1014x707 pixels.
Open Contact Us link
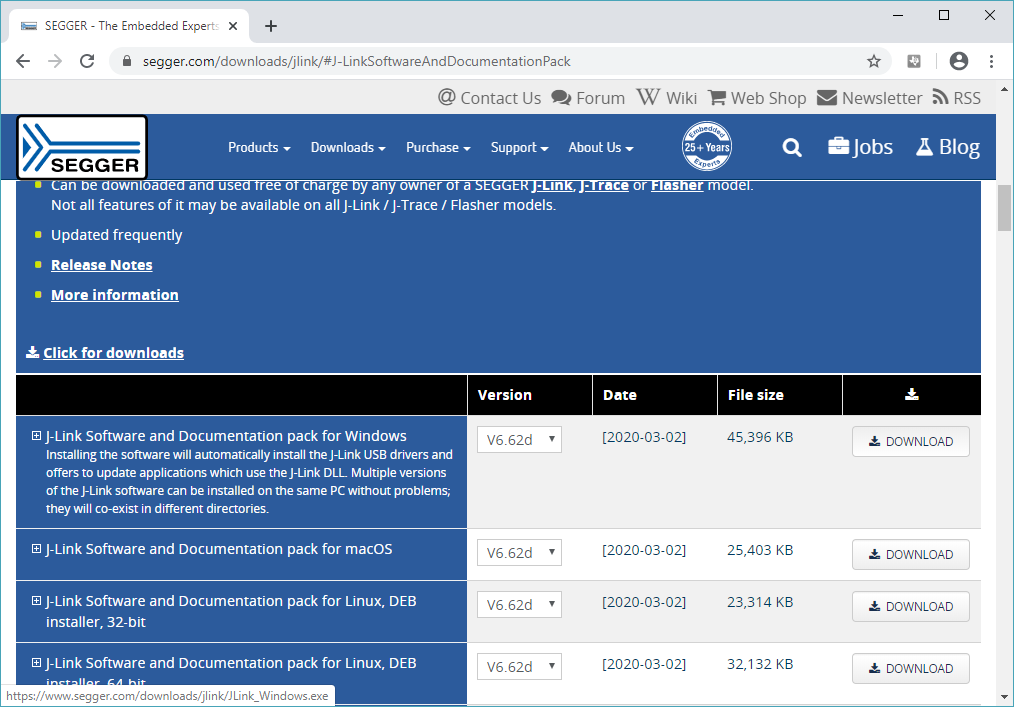[490, 98]
